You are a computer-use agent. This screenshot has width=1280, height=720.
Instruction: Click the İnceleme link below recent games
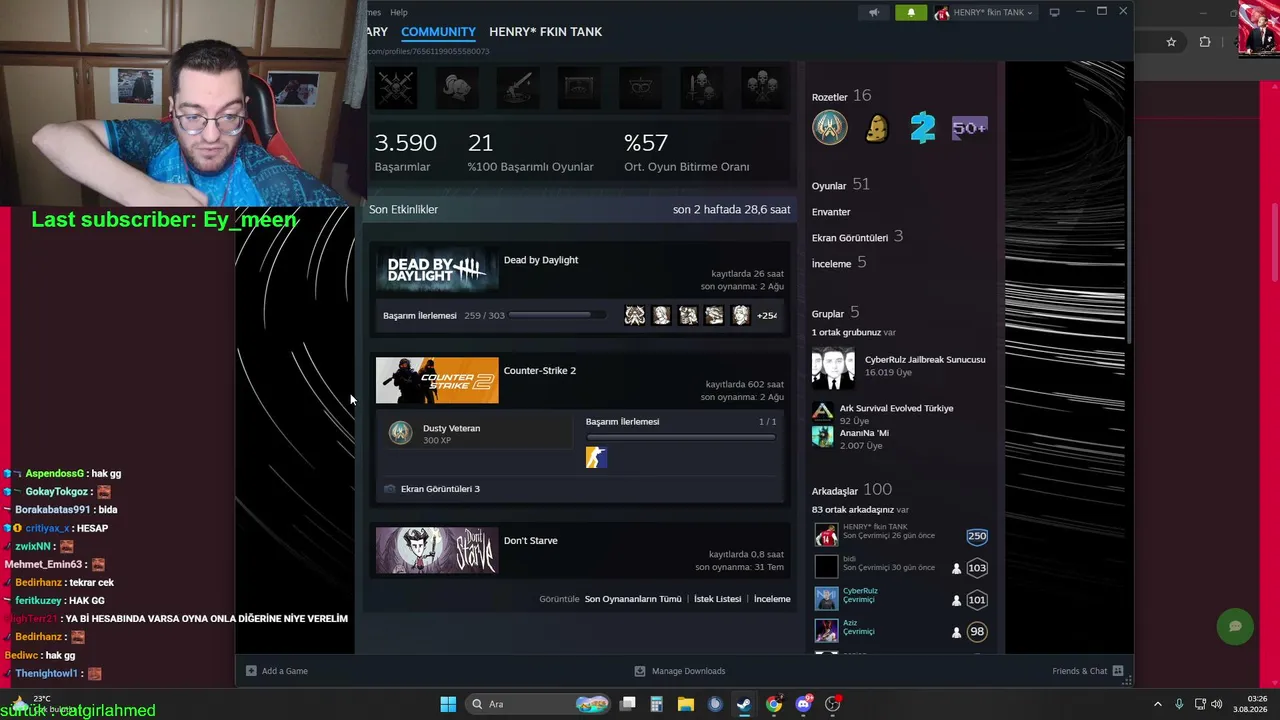(x=772, y=599)
